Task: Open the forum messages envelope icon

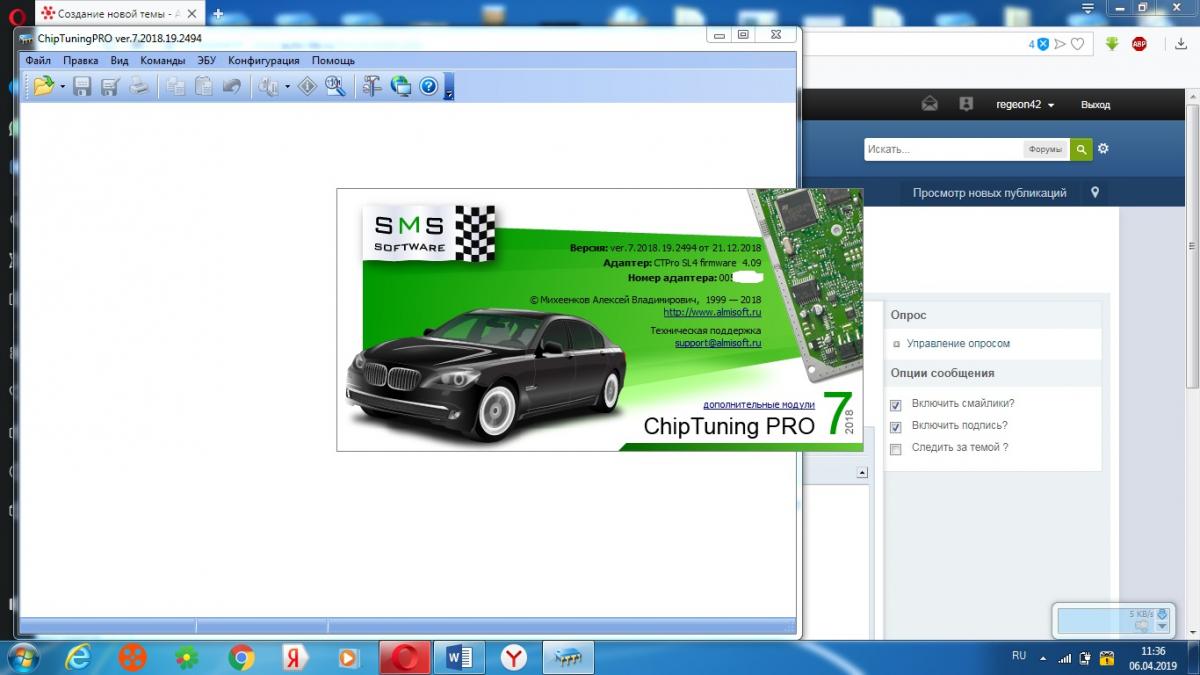Action: pyautogui.click(x=930, y=104)
